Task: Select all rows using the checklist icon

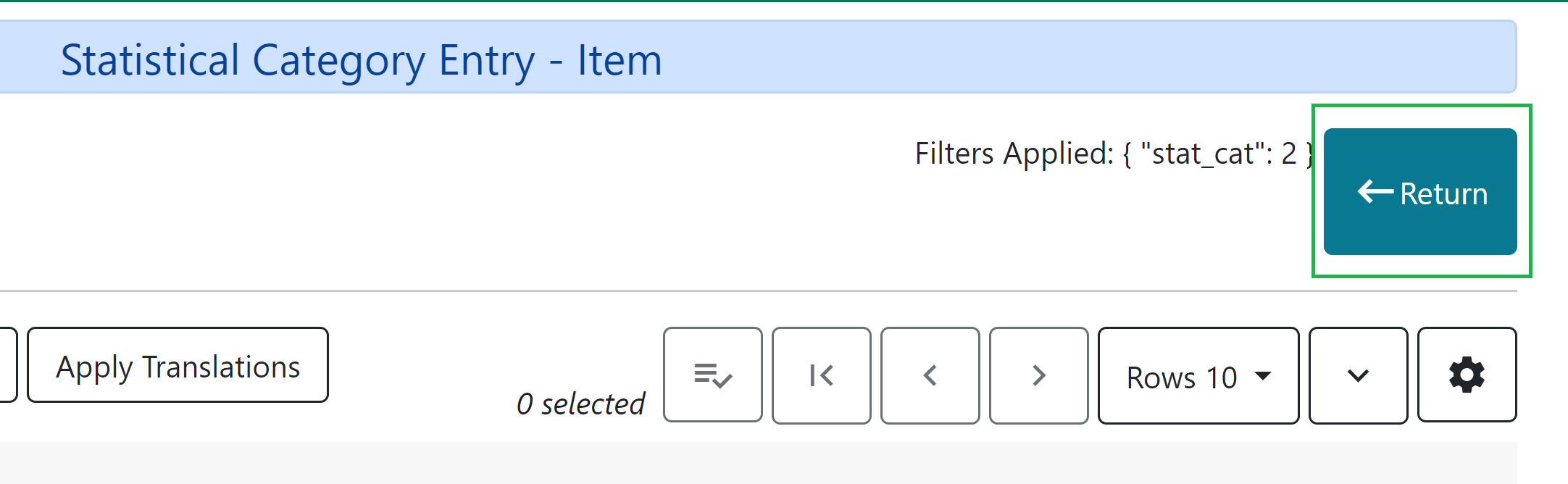Action: click(713, 375)
